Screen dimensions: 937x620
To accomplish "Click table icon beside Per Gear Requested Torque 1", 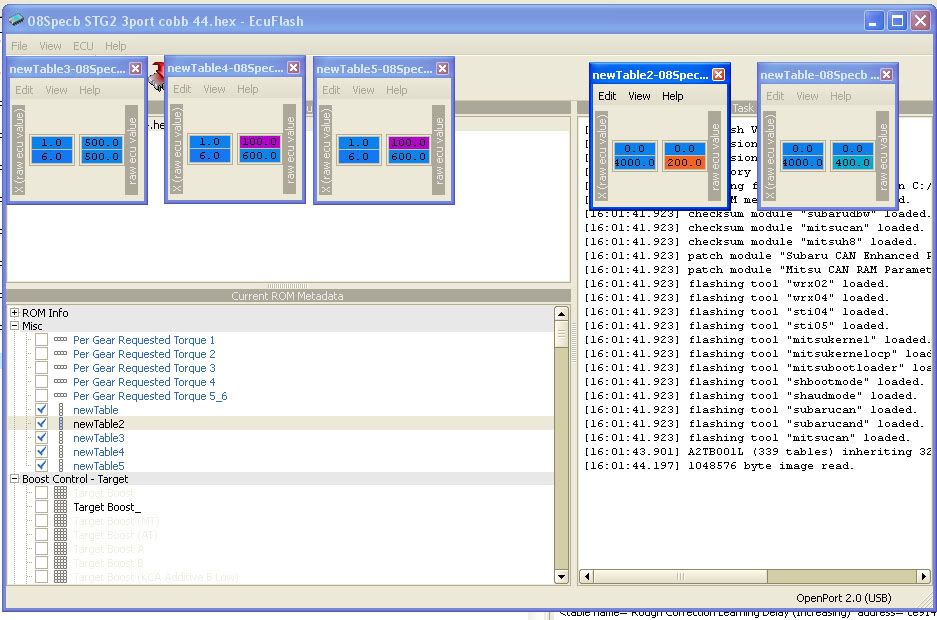I will point(60,339).
